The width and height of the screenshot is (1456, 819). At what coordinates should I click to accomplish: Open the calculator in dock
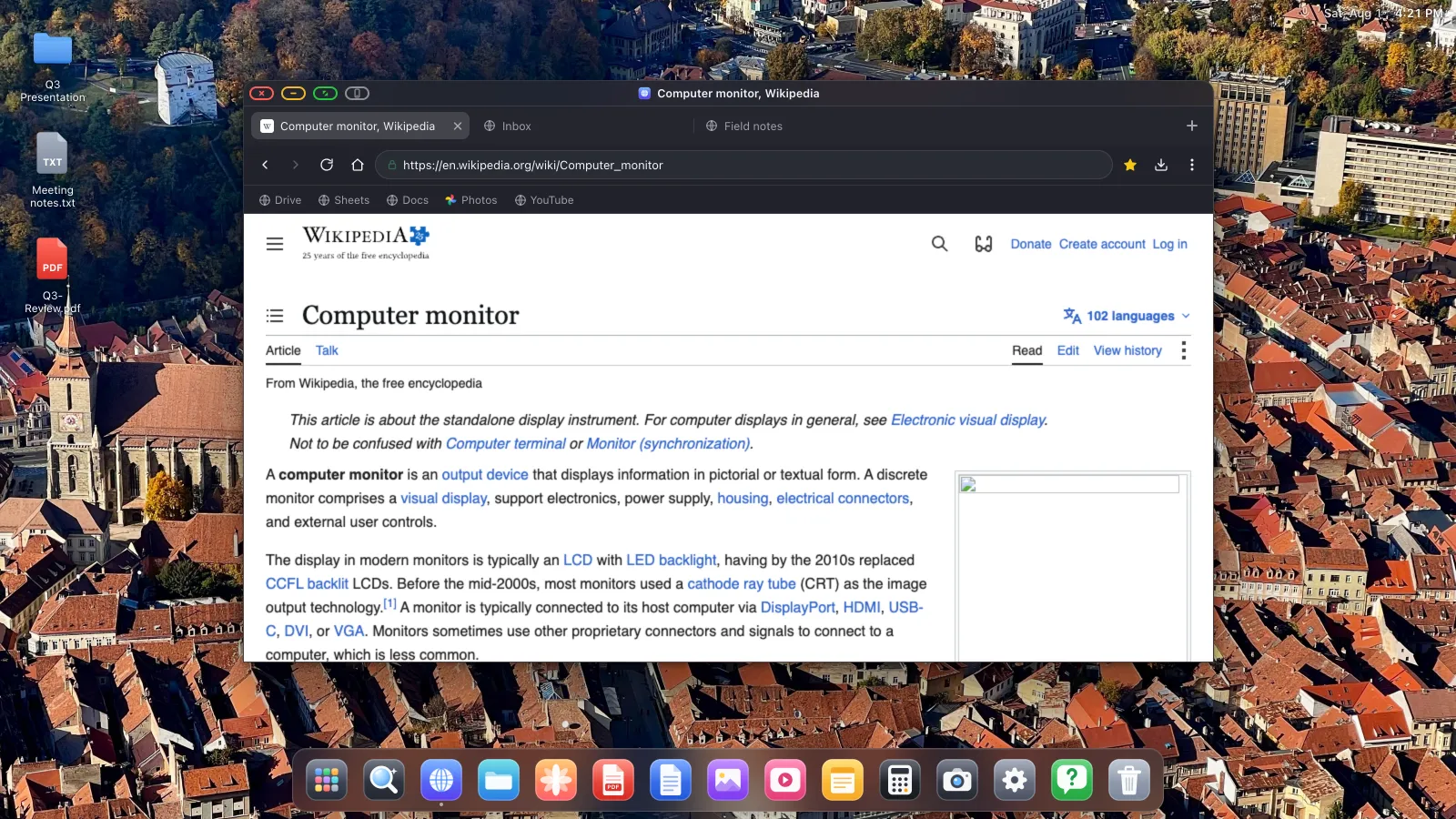coord(900,780)
